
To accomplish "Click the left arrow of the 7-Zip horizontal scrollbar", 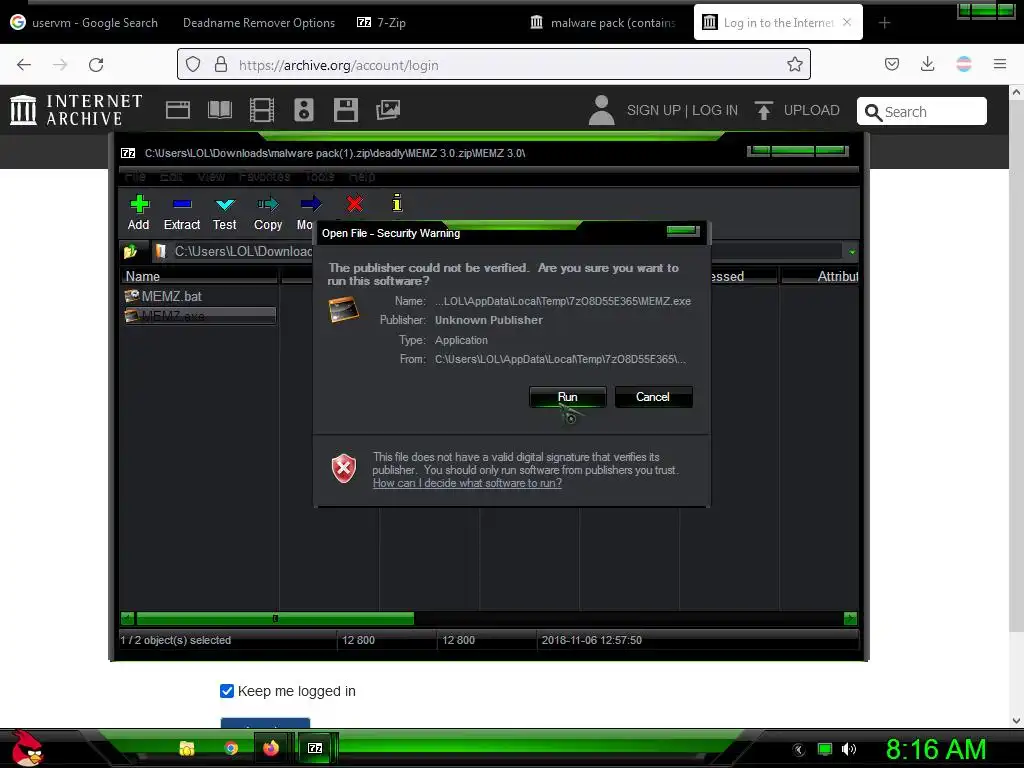I will pos(127,618).
